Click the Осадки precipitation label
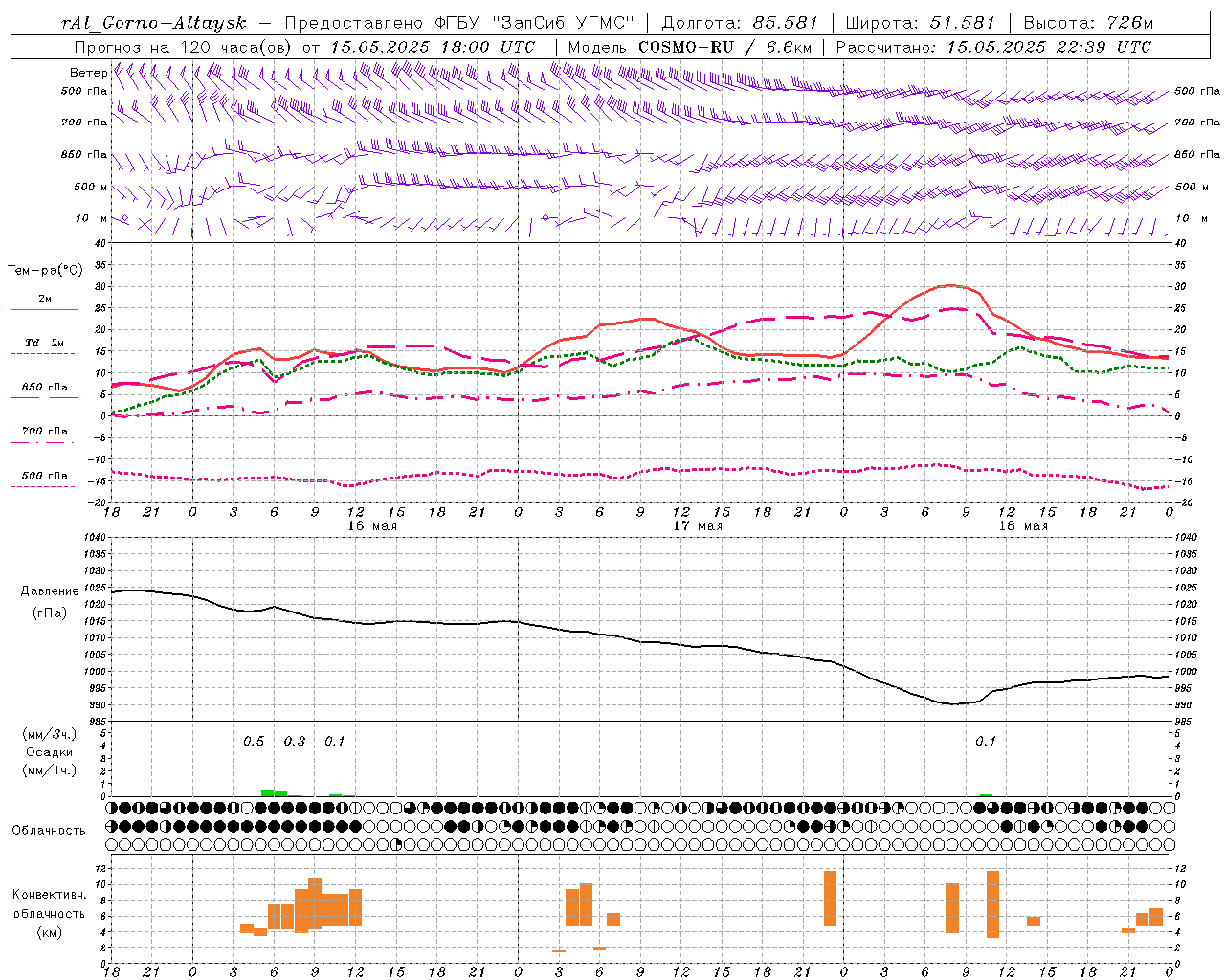 click(49, 752)
